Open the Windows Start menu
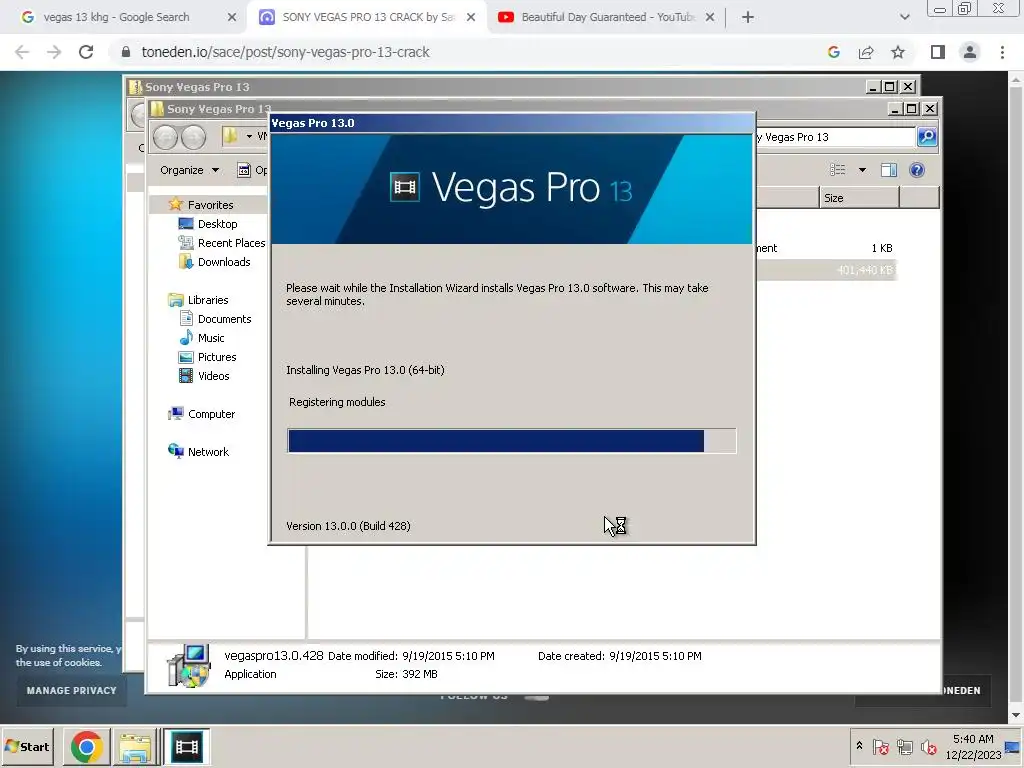 tap(29, 746)
